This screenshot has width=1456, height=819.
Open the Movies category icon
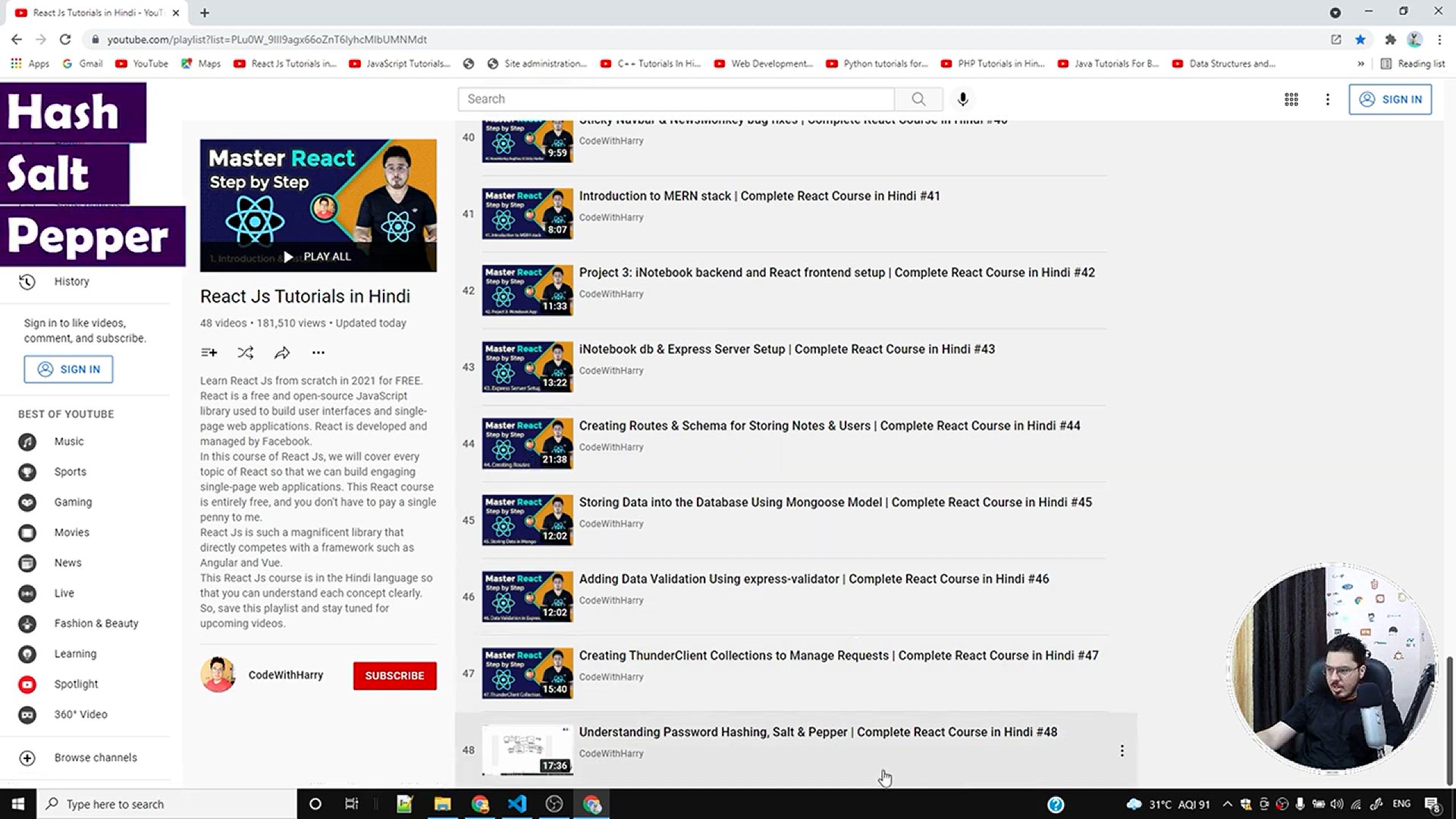27,532
